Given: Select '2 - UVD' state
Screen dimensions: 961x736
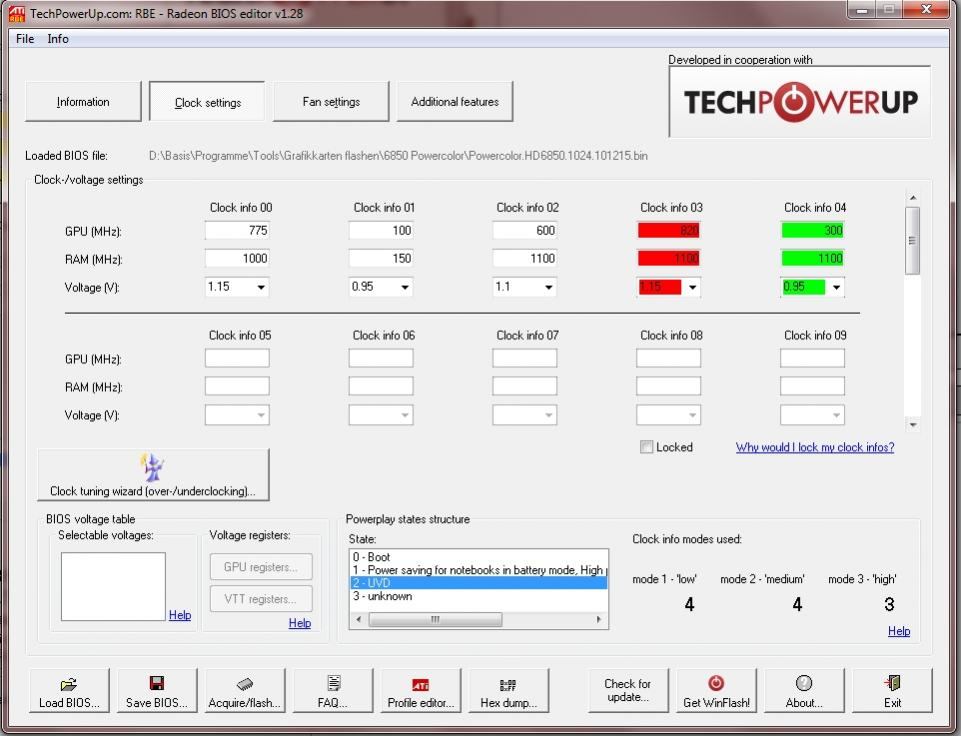Looking at the screenshot, I should click(x=479, y=583).
